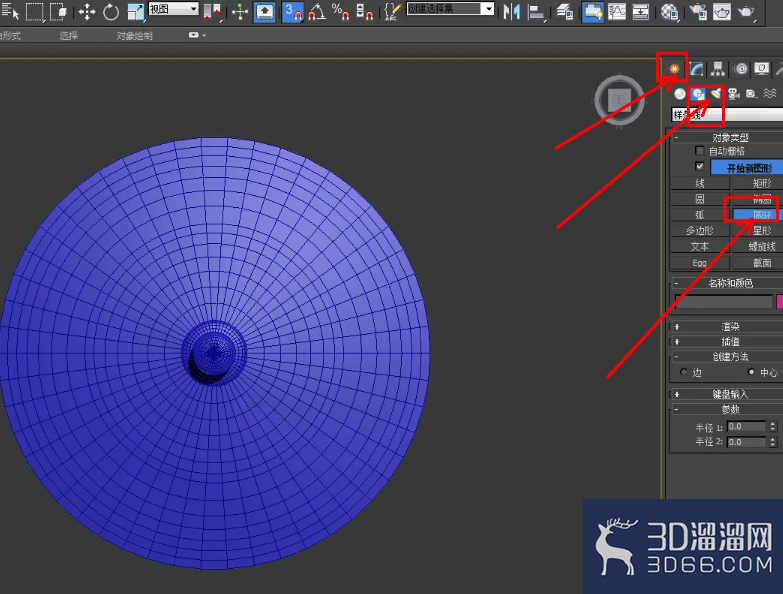Viewport: 783px width, 594px height.
Task: Click the 线 shape button
Action: pos(700,183)
